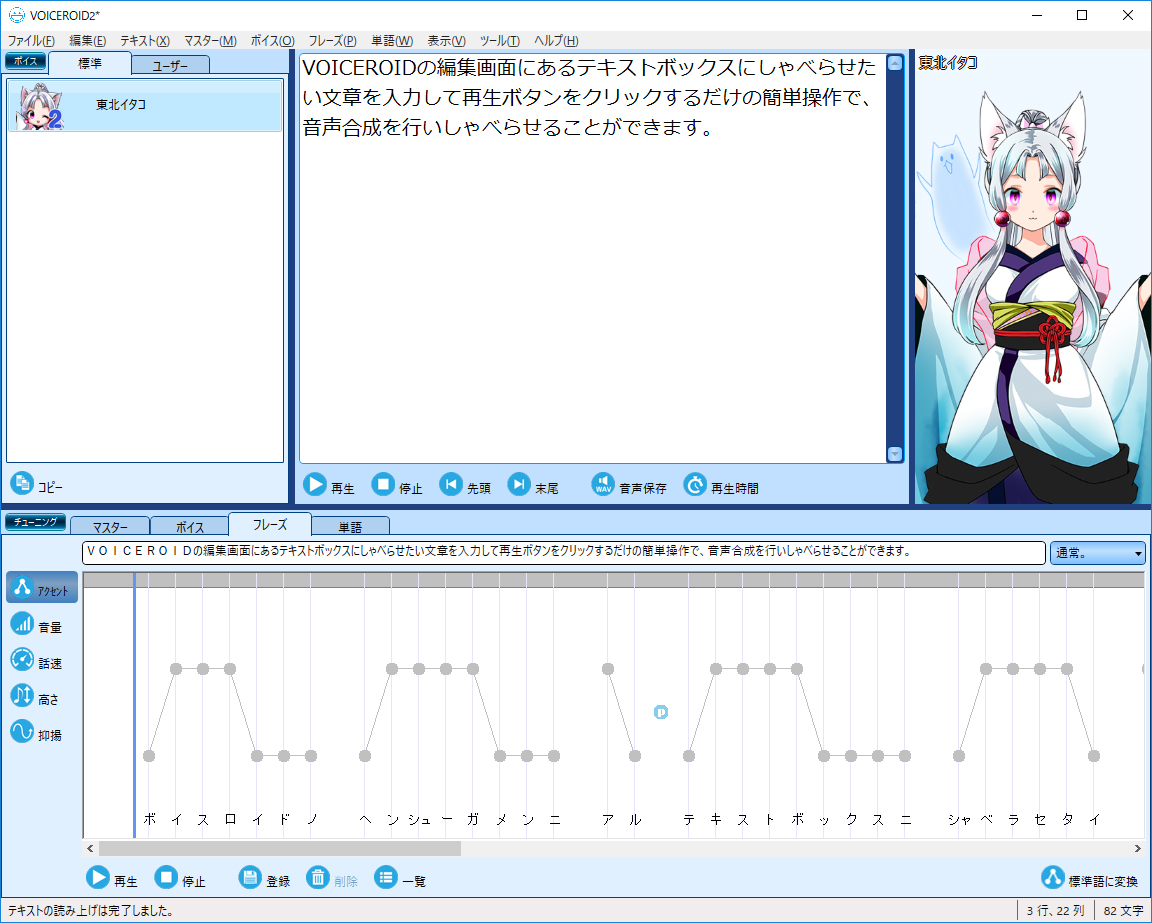Screen dimensions: 1152x923
Task: Select the 高さ pitch tuning mode
Action: pos(35,696)
